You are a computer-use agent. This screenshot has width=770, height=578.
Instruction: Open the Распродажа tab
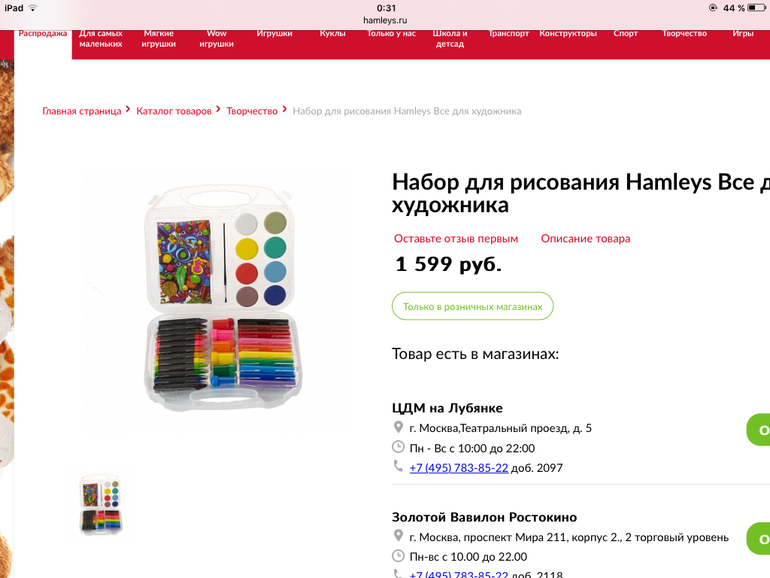43,33
